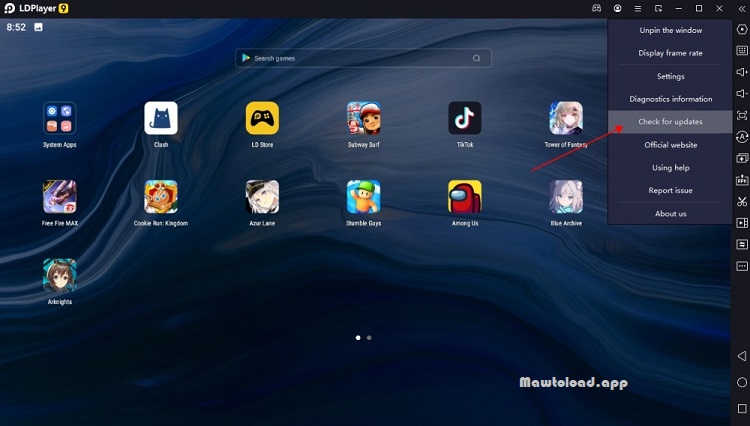
Task: Select Using help menu item
Action: click(x=670, y=168)
